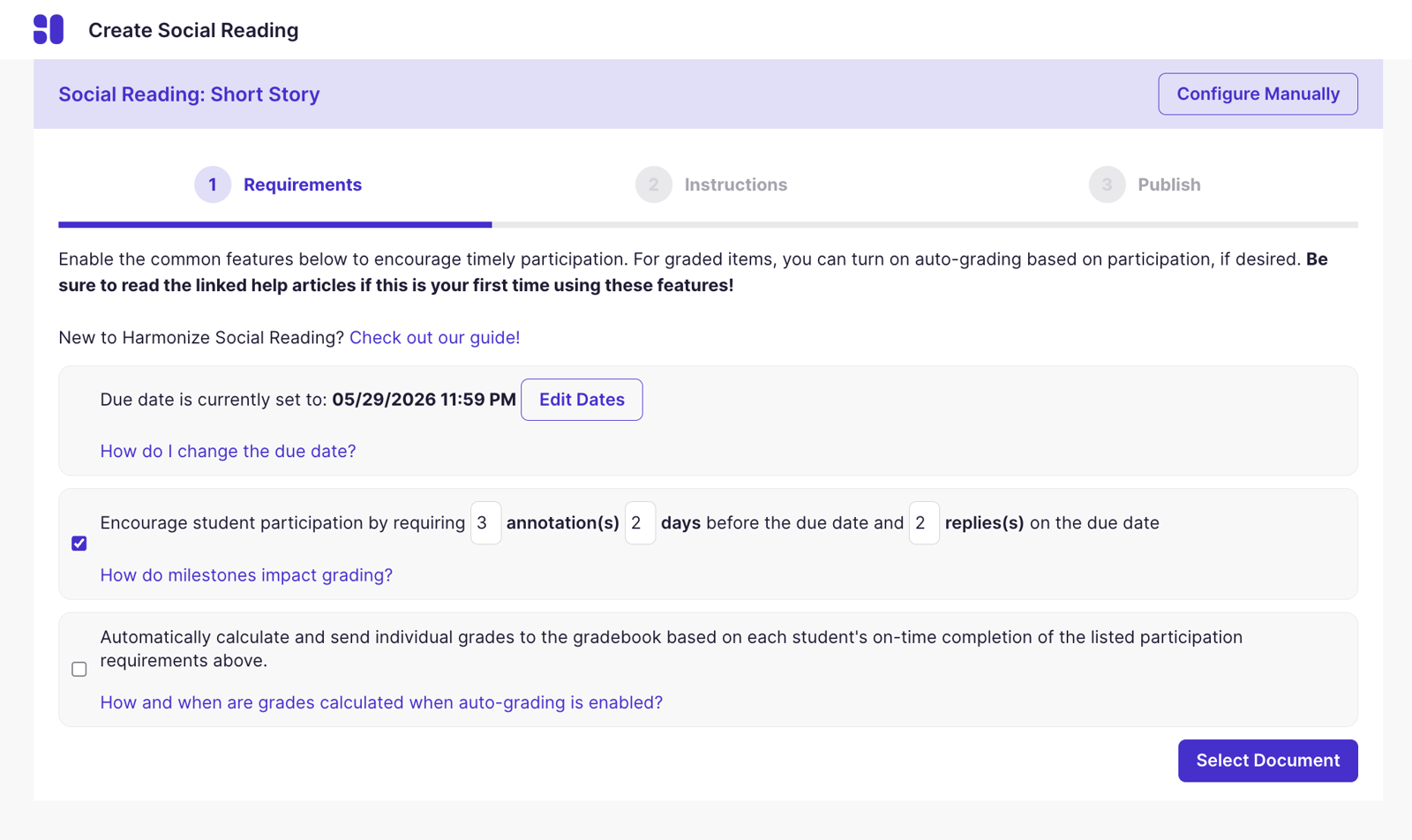Click the Harmonize logo icon
The height and width of the screenshot is (840, 1412).
click(x=49, y=29)
